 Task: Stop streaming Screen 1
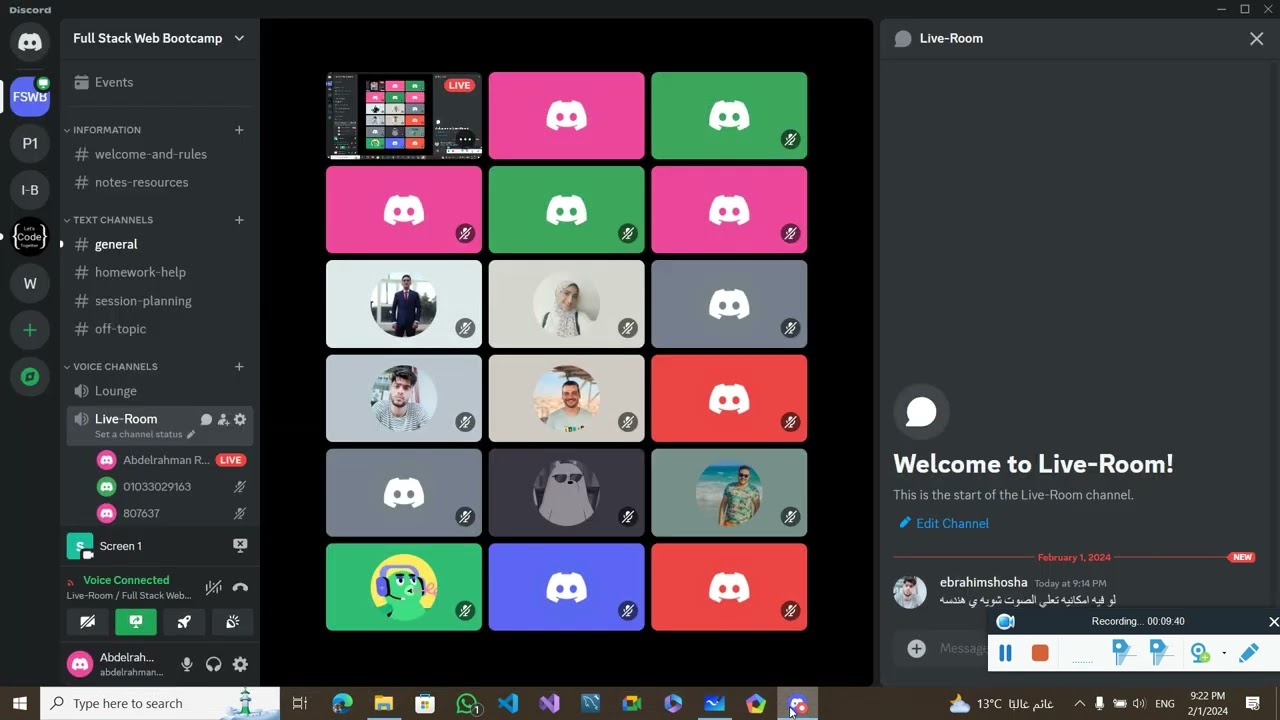coord(240,545)
